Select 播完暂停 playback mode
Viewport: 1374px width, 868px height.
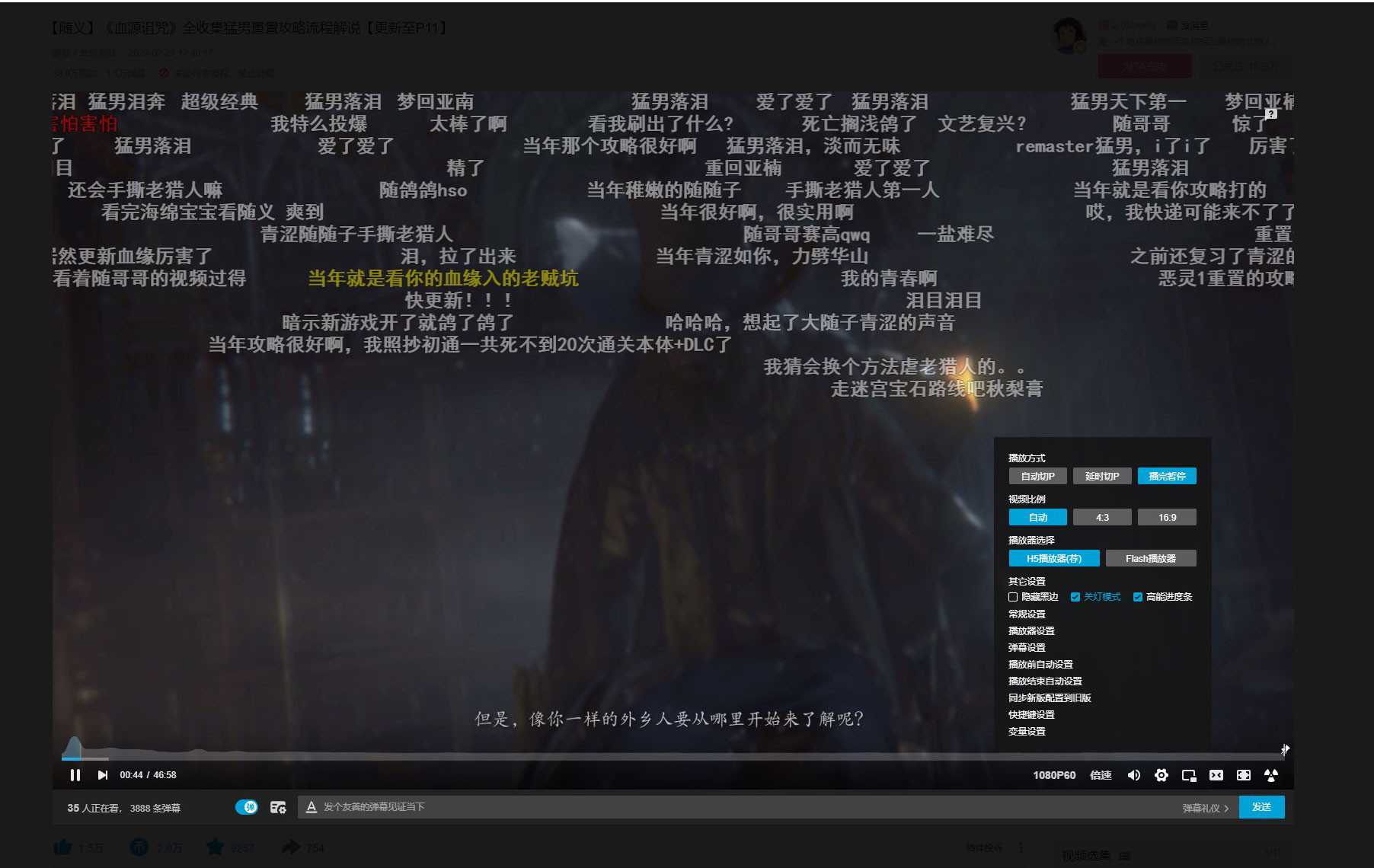pyautogui.click(x=1167, y=477)
